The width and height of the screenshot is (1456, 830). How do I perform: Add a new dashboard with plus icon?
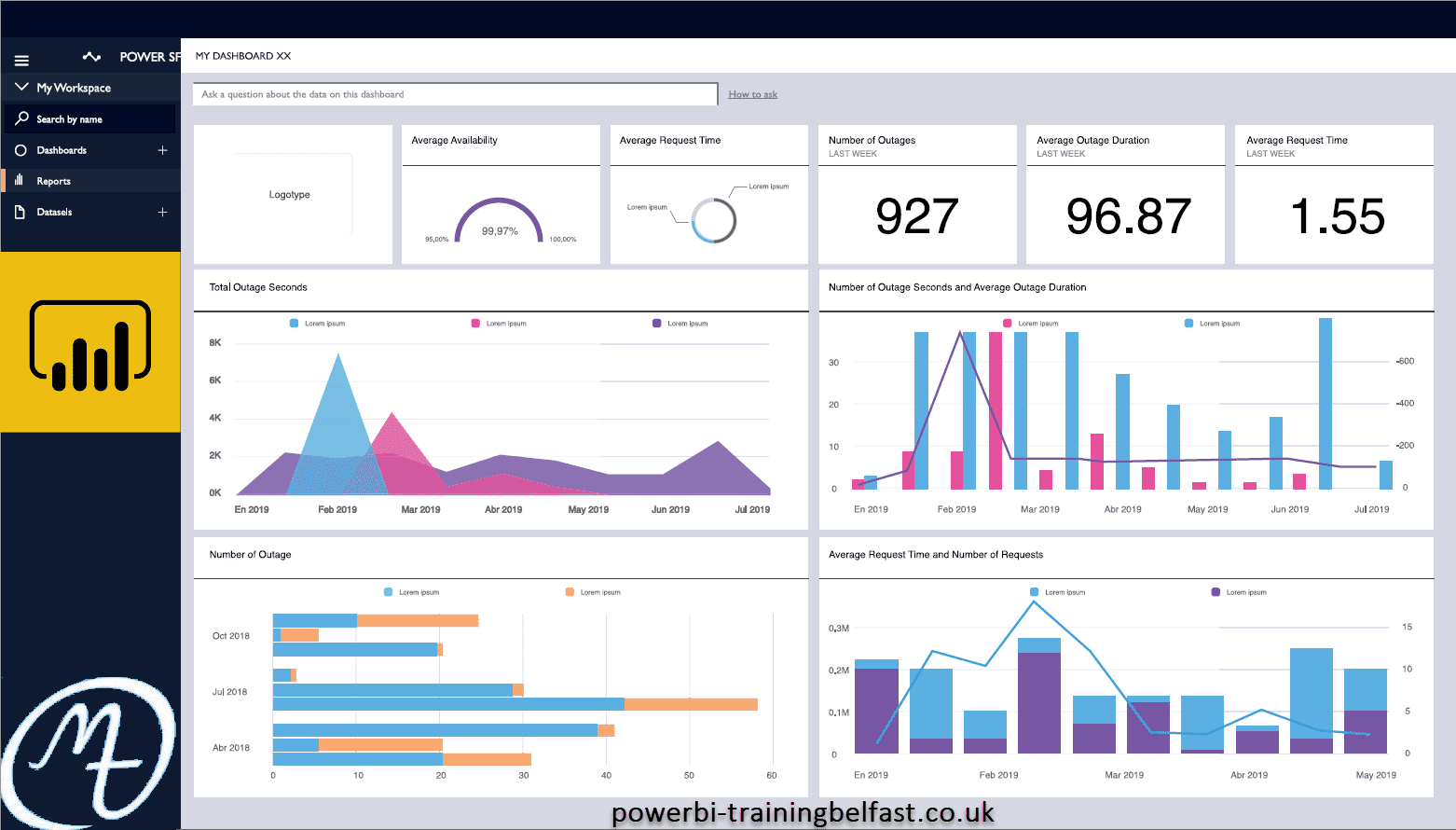click(x=162, y=150)
